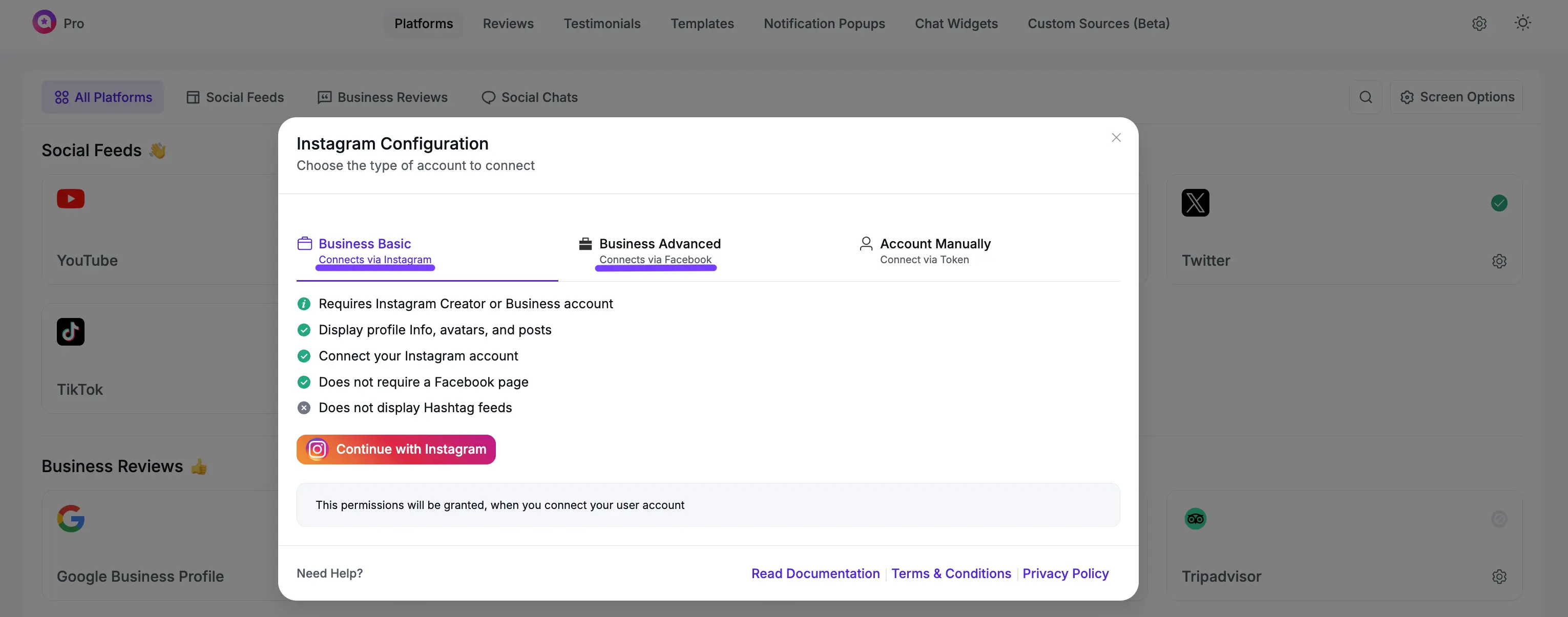Image resolution: width=1568 pixels, height=617 pixels.
Task: Click the Google Business Profile logo
Action: click(71, 518)
